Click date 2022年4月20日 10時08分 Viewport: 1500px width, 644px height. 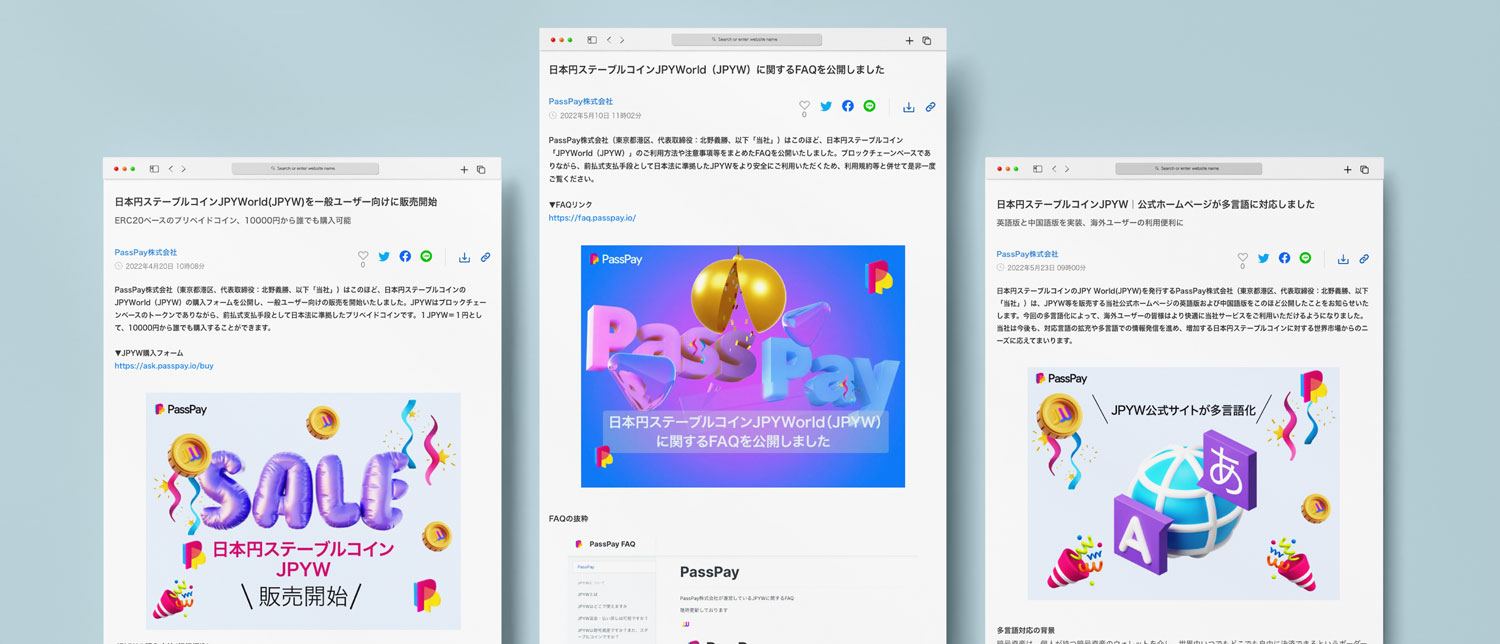coord(164,266)
